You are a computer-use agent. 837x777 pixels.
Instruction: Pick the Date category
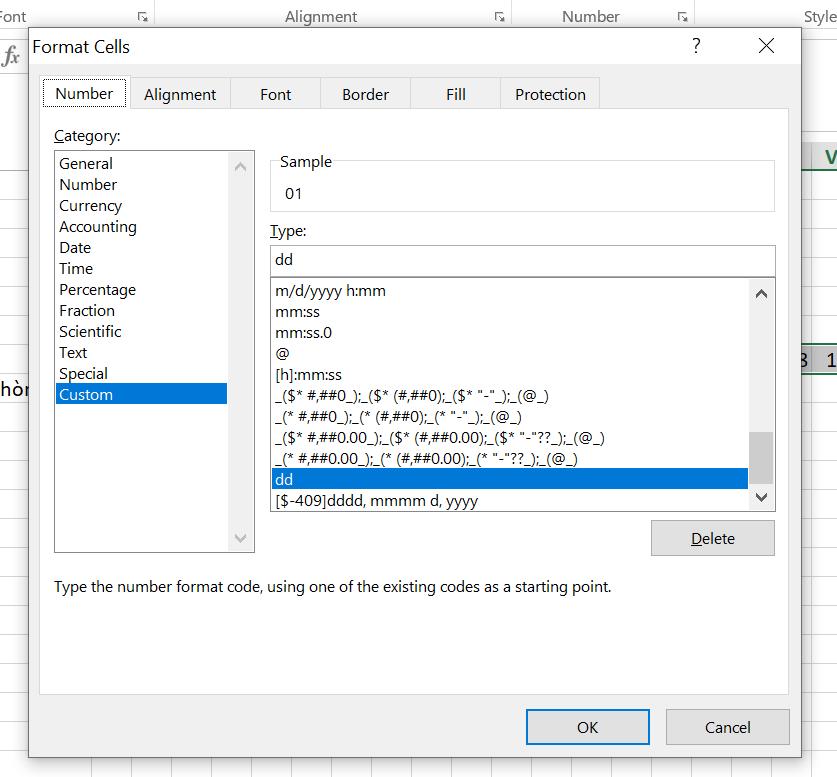(x=141, y=248)
